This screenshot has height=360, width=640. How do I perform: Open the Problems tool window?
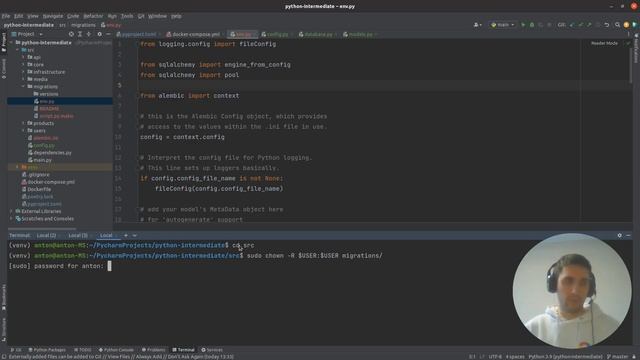tap(153, 350)
